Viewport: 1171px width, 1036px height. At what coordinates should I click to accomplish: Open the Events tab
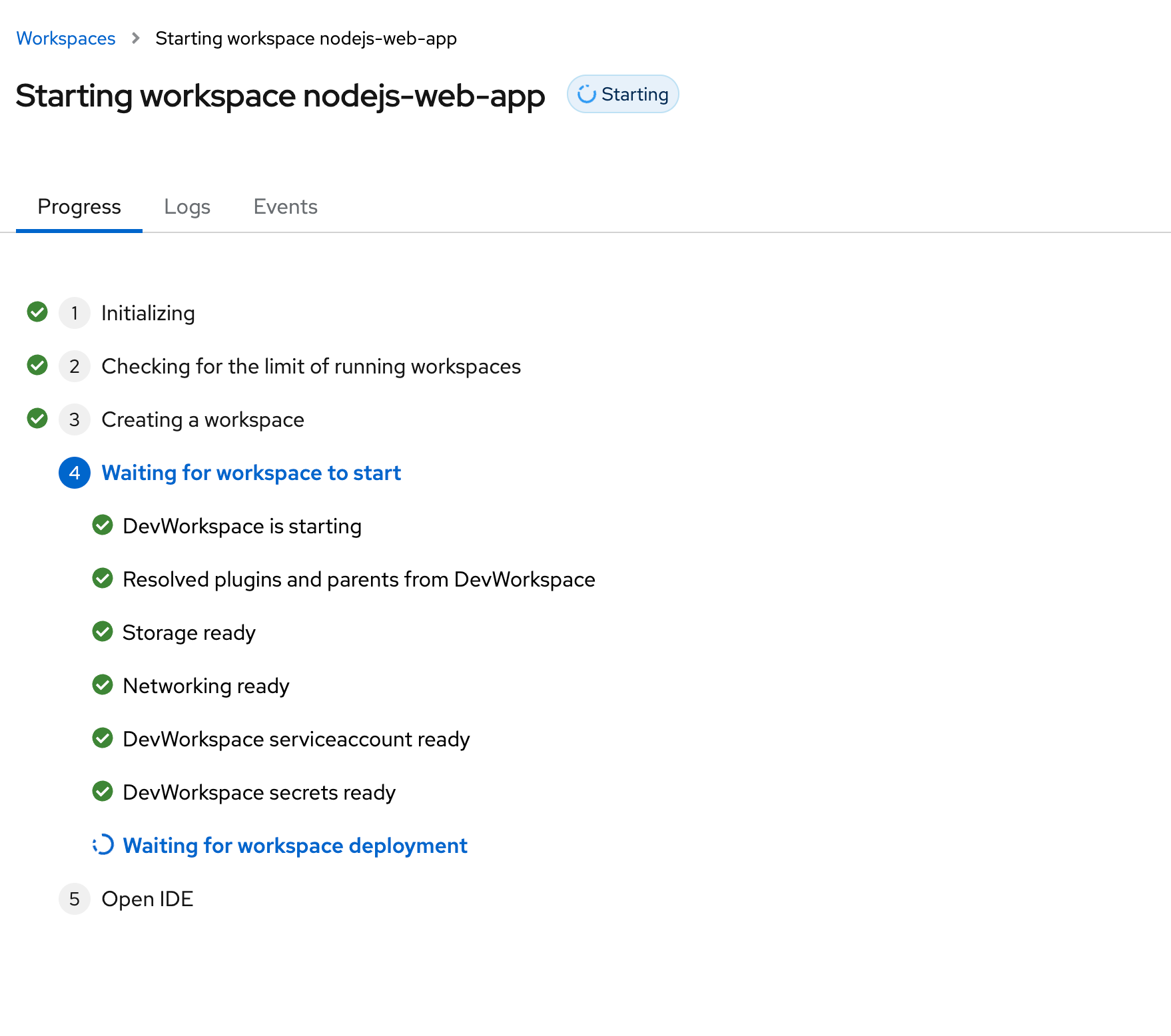click(x=285, y=207)
